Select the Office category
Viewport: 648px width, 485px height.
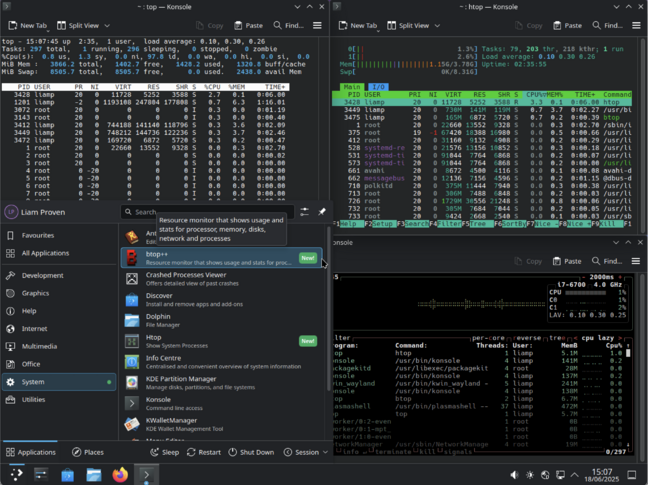pos(59,364)
